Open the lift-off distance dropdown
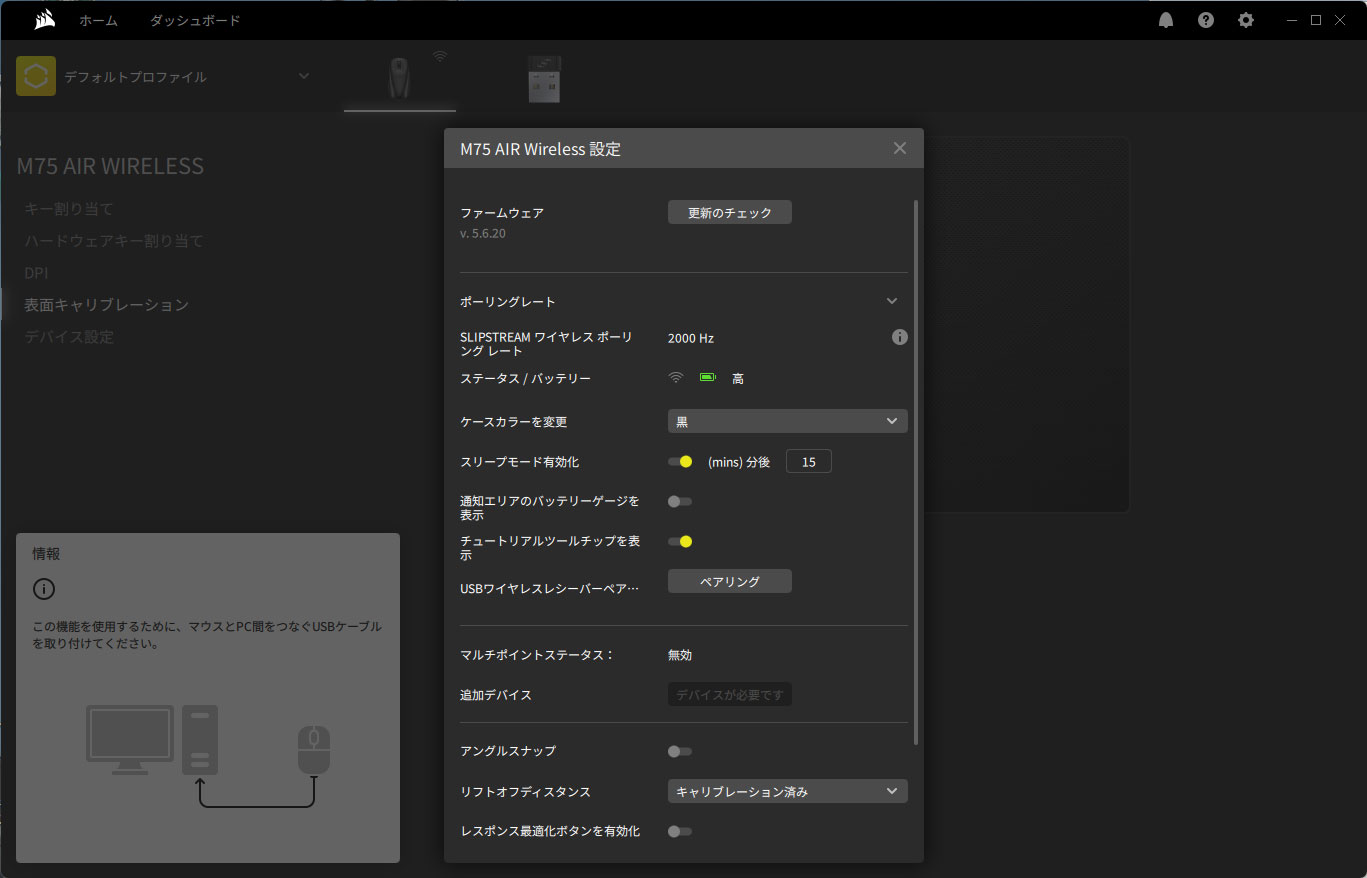 point(787,791)
